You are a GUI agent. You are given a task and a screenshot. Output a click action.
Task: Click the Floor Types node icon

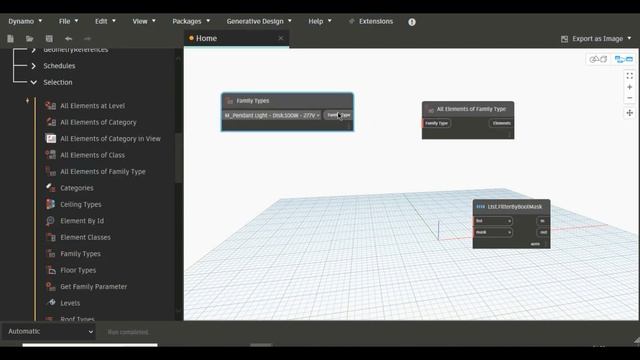coord(51,270)
